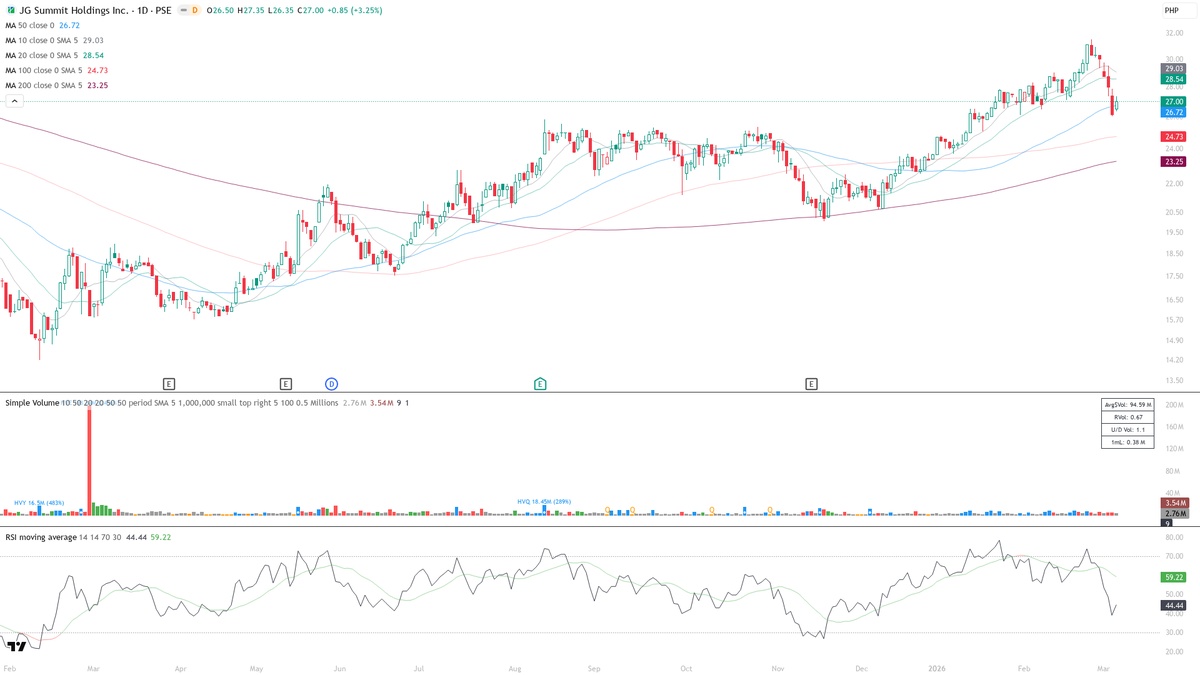Click the earnings E marker near June
The height and width of the screenshot is (675, 1200).
287,383
